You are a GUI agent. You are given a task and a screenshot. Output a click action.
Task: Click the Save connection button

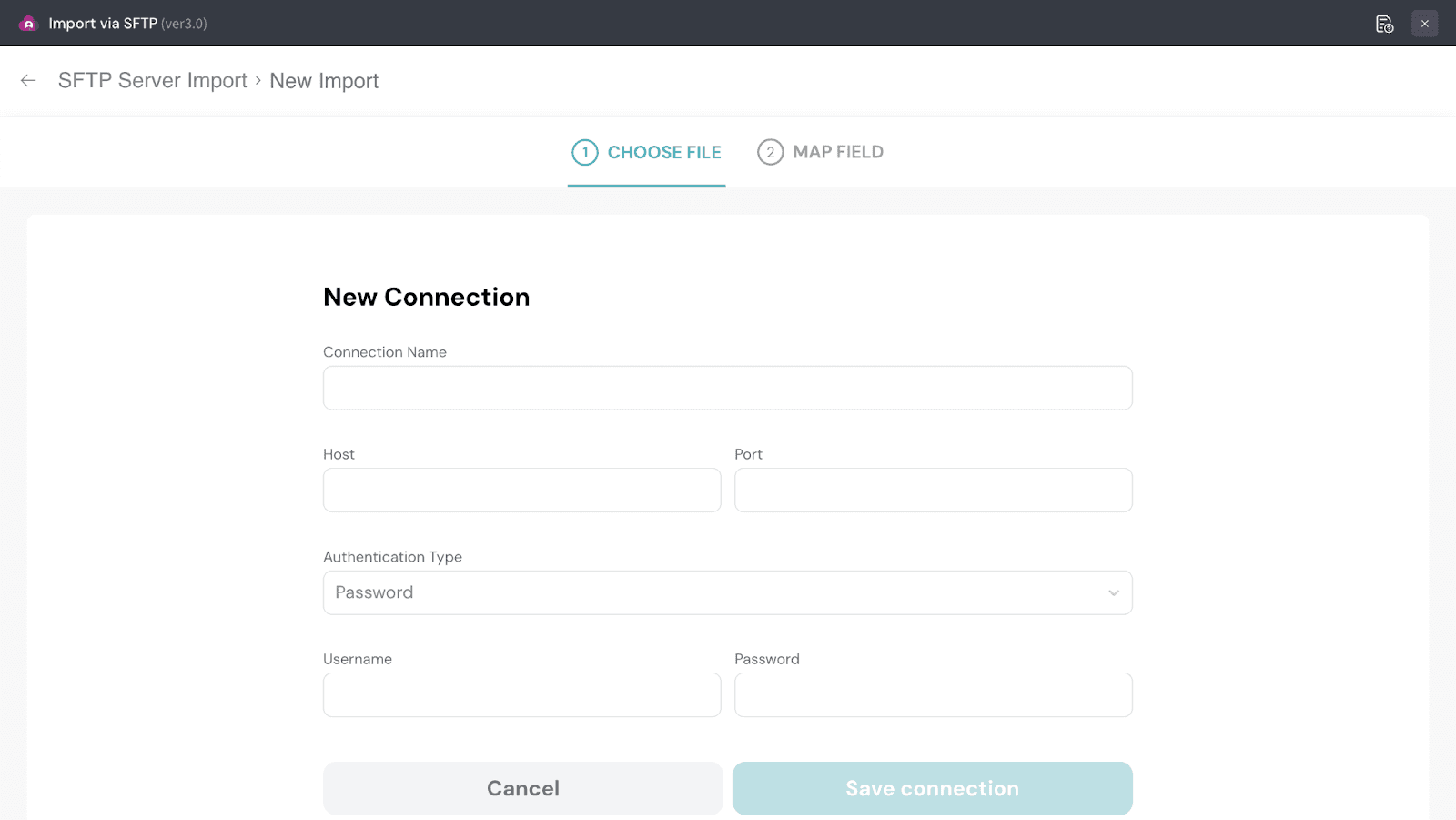click(x=932, y=788)
